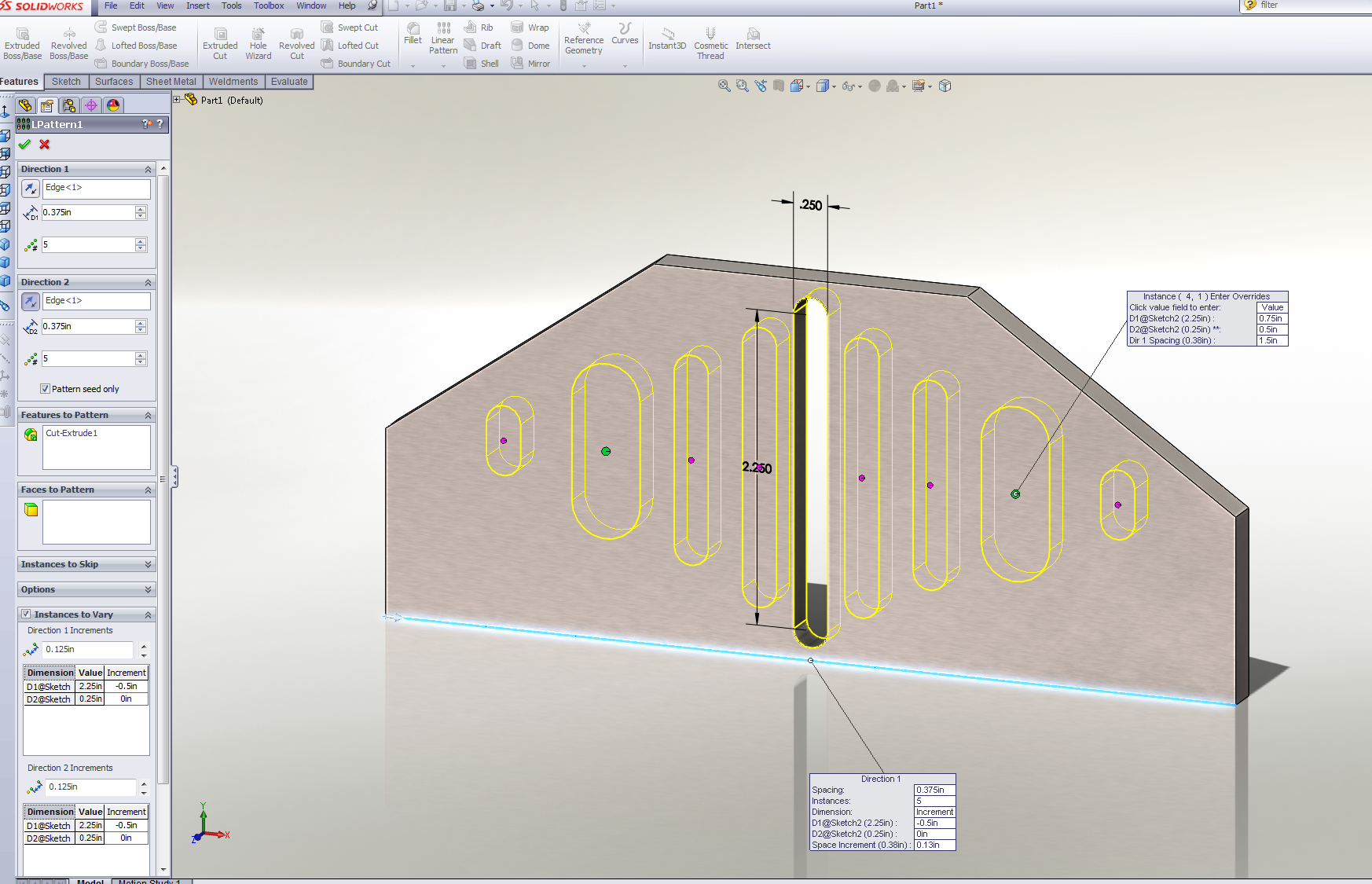Select the Cosmetic Thread tool

710,35
